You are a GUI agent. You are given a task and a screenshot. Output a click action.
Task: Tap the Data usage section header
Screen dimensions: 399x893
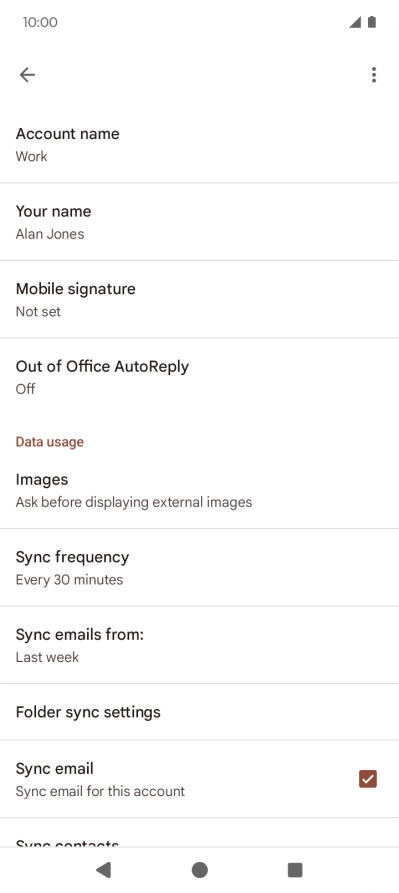click(x=50, y=442)
